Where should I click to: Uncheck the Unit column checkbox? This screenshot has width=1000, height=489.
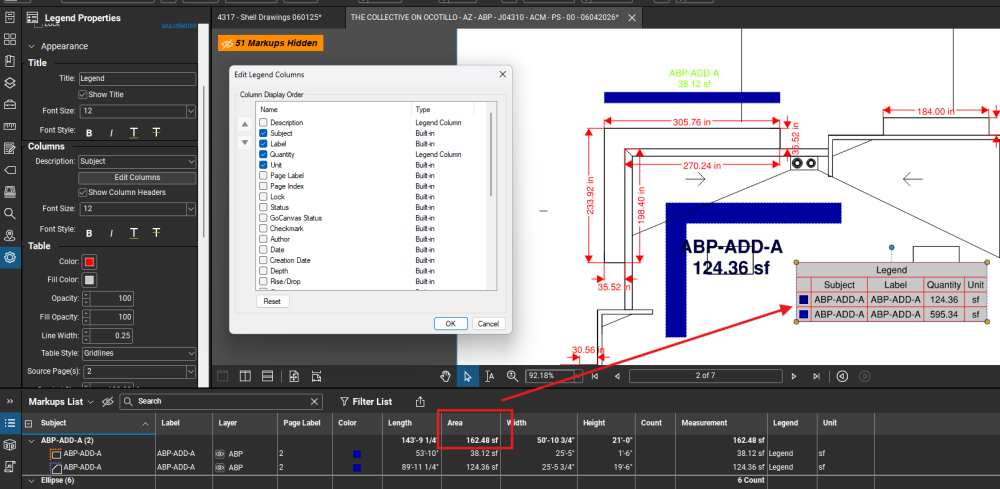click(263, 165)
